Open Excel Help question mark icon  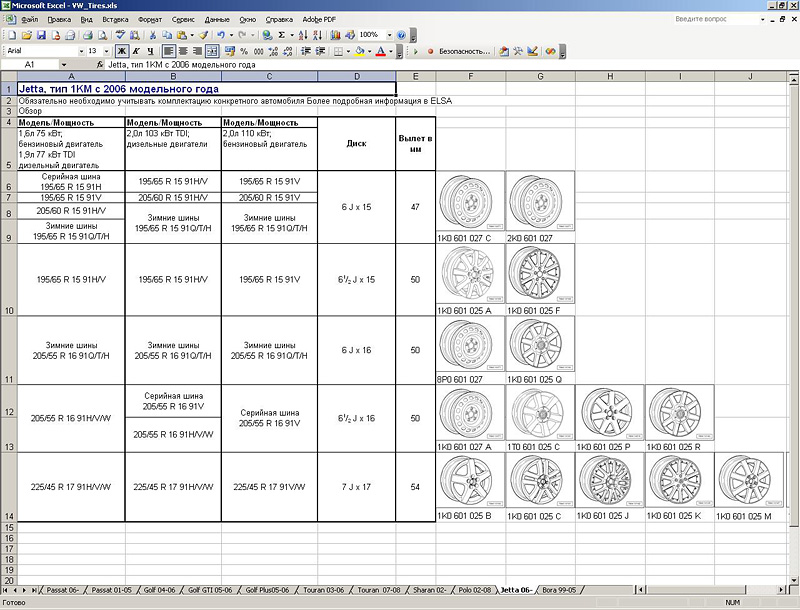(x=401, y=35)
